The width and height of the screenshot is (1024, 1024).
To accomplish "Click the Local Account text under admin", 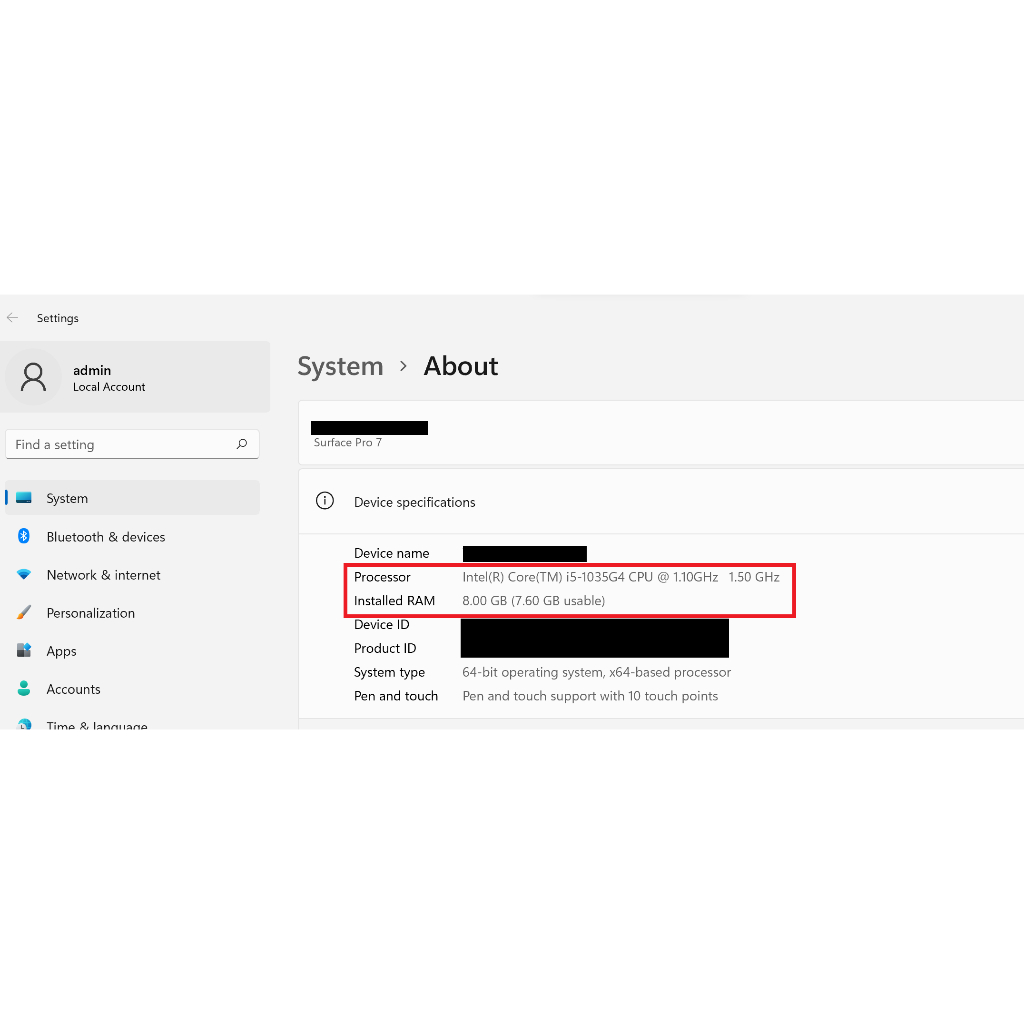I will (x=109, y=387).
